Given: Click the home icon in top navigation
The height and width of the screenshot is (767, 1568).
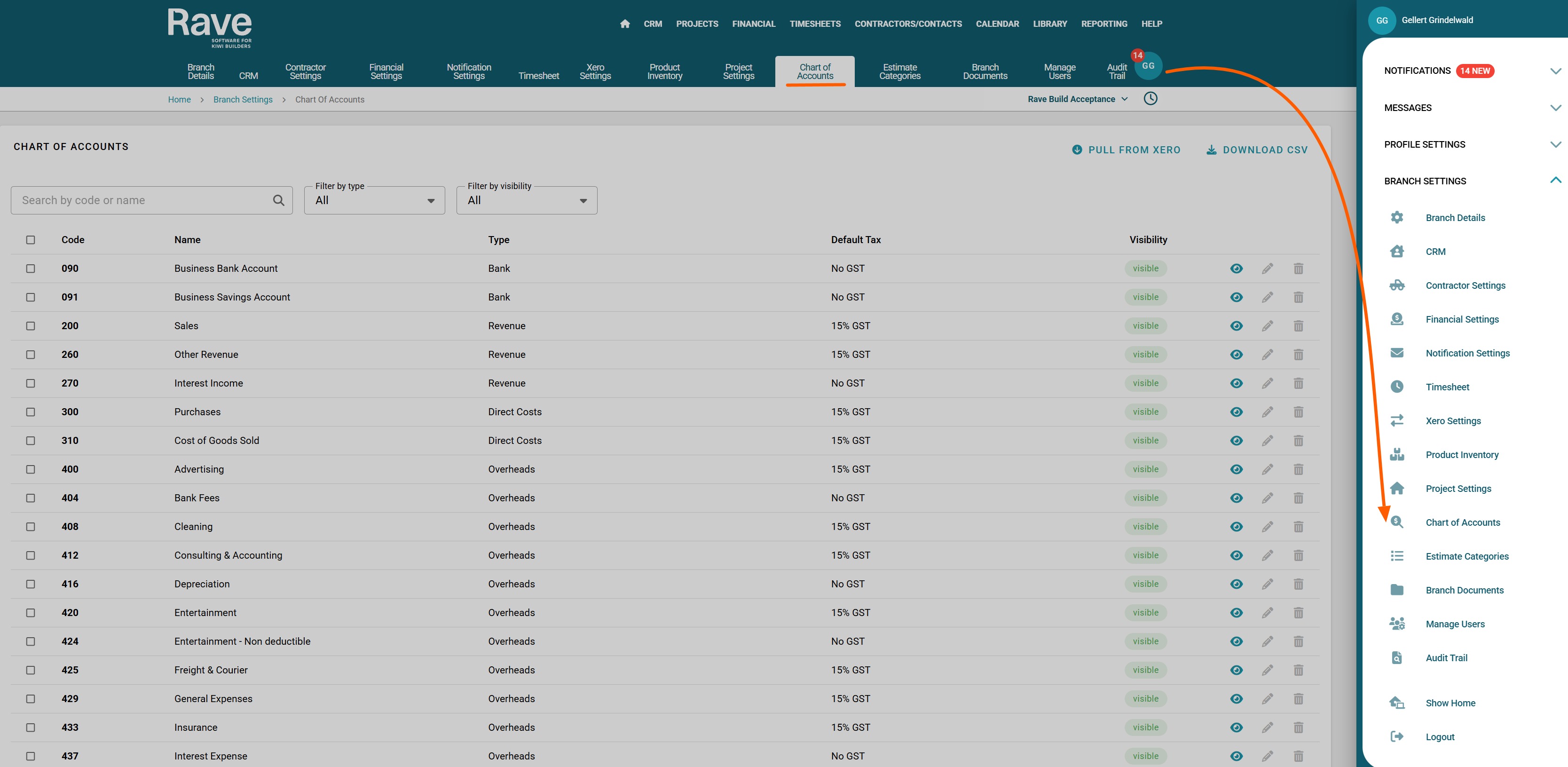Looking at the screenshot, I should tap(624, 24).
